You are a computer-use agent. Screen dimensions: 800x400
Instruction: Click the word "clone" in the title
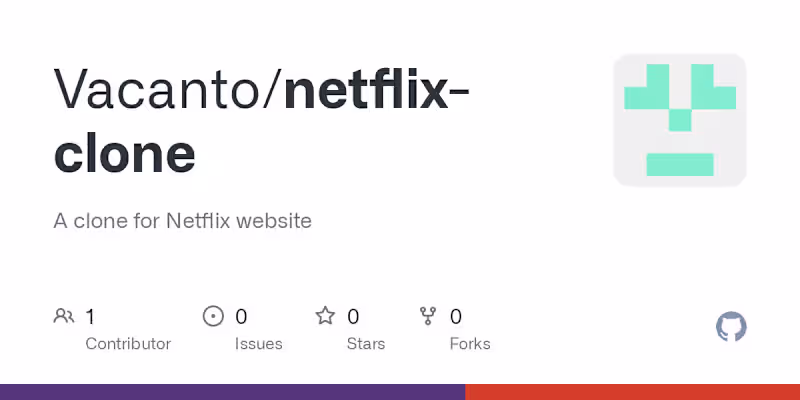[124, 154]
